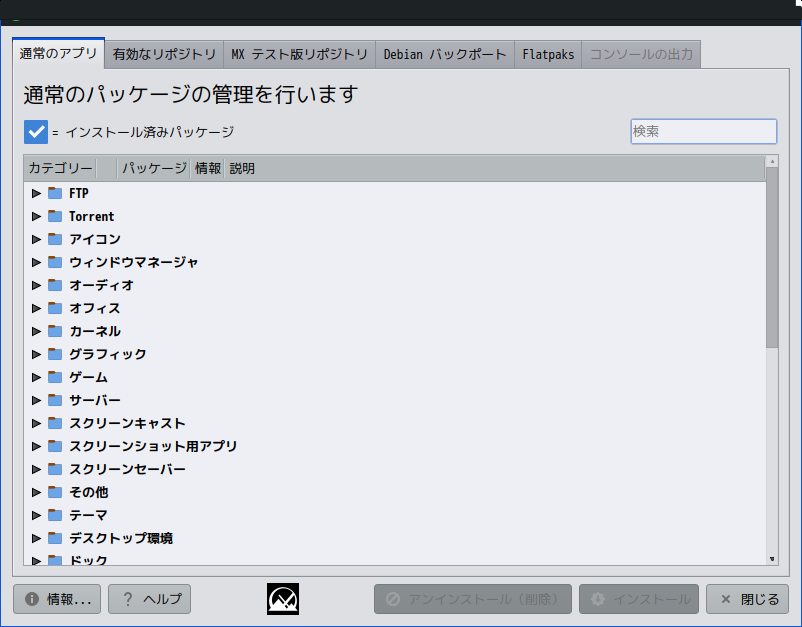
Task: Toggle the インストール済みパッケージ checkbox
Action: (x=36, y=132)
